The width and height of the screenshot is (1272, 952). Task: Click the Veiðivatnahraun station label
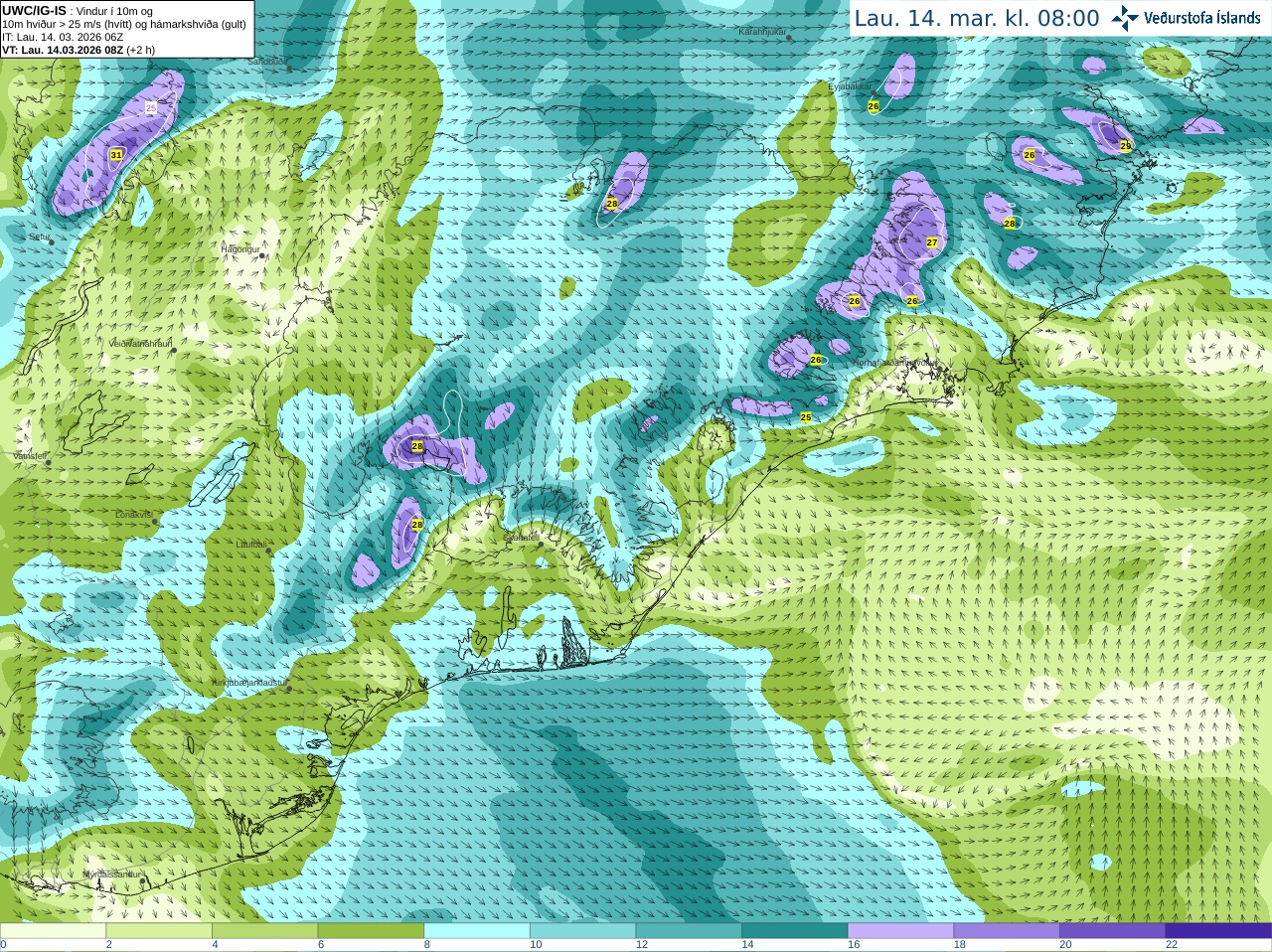click(x=140, y=344)
